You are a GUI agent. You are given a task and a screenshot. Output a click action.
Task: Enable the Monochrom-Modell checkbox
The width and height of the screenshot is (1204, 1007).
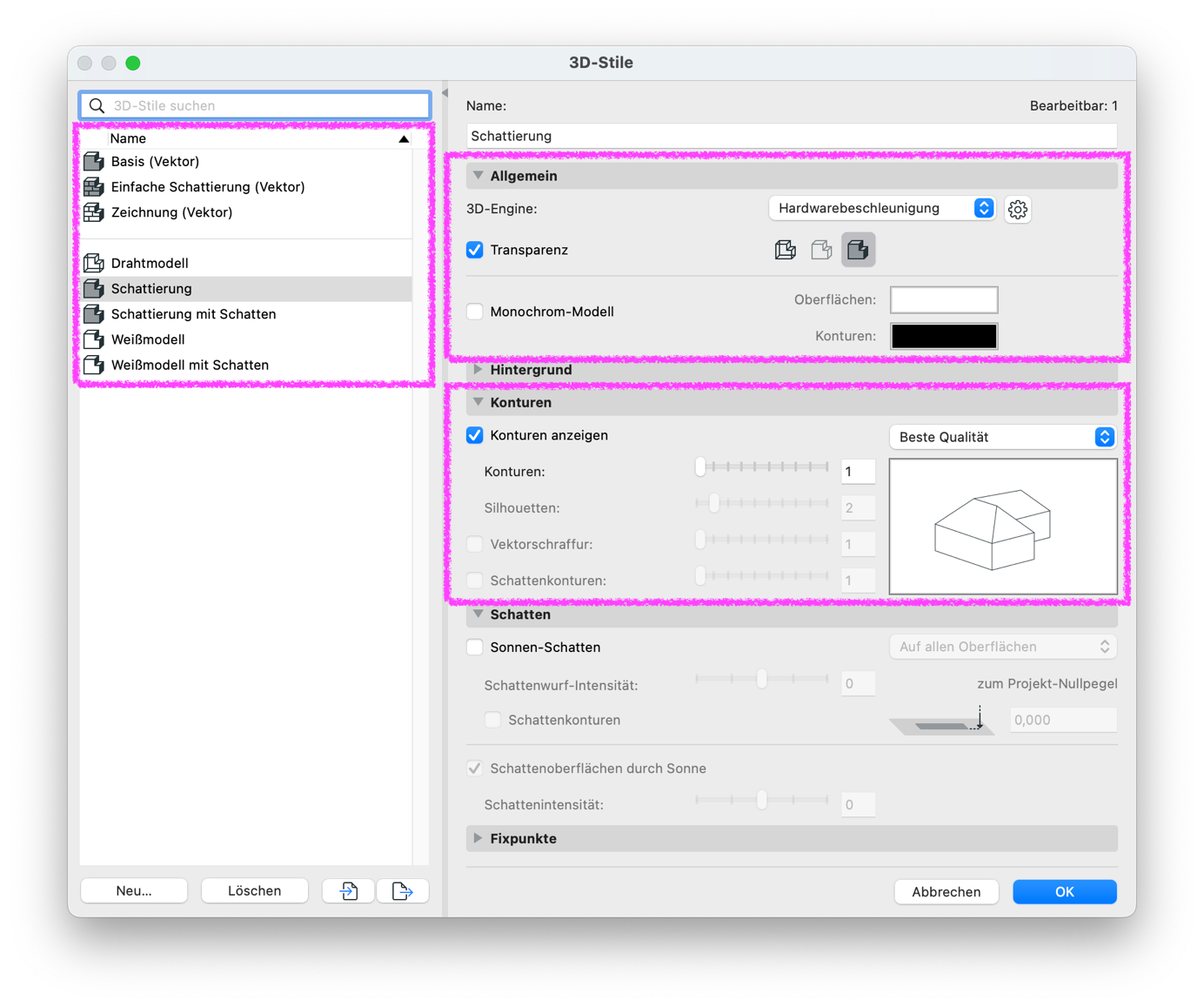[x=475, y=312]
